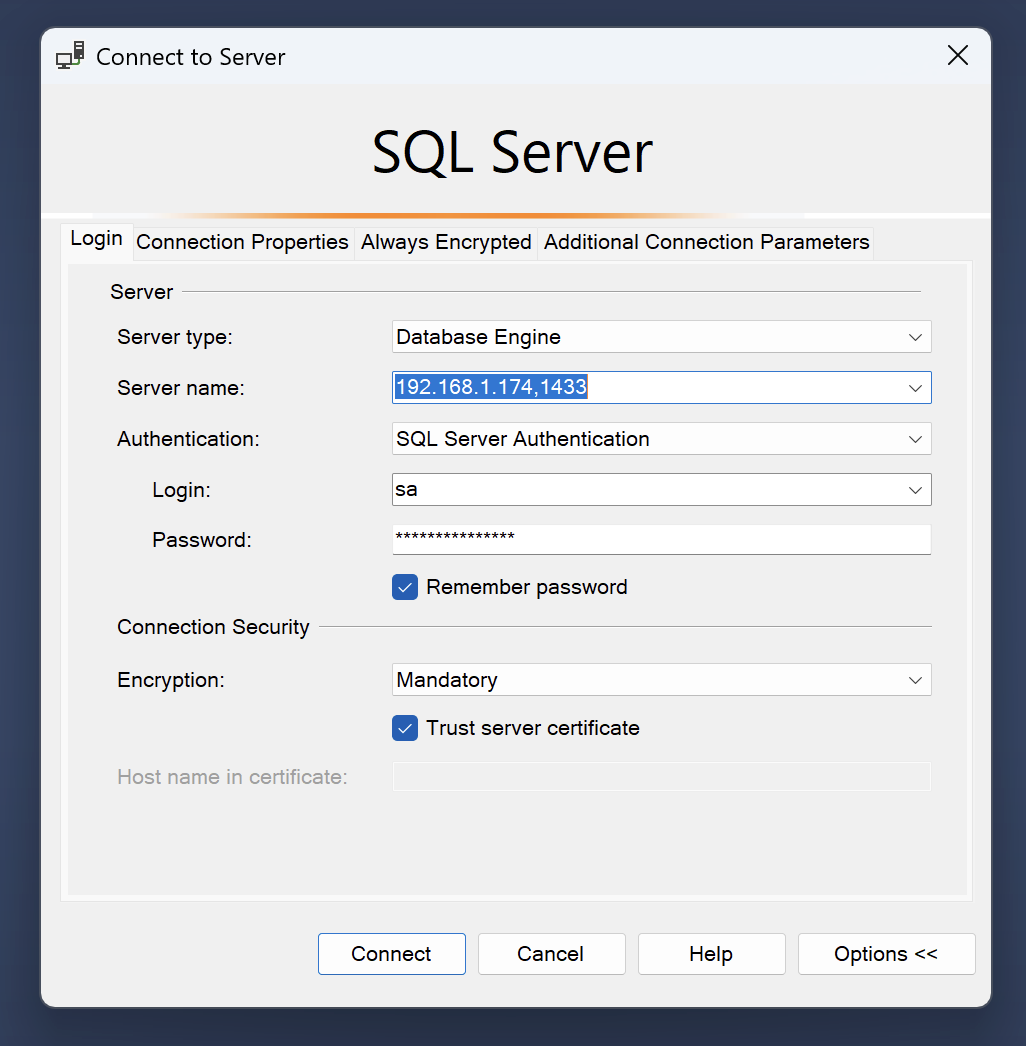Open the Encryption dropdown set to Mandatory

click(661, 680)
